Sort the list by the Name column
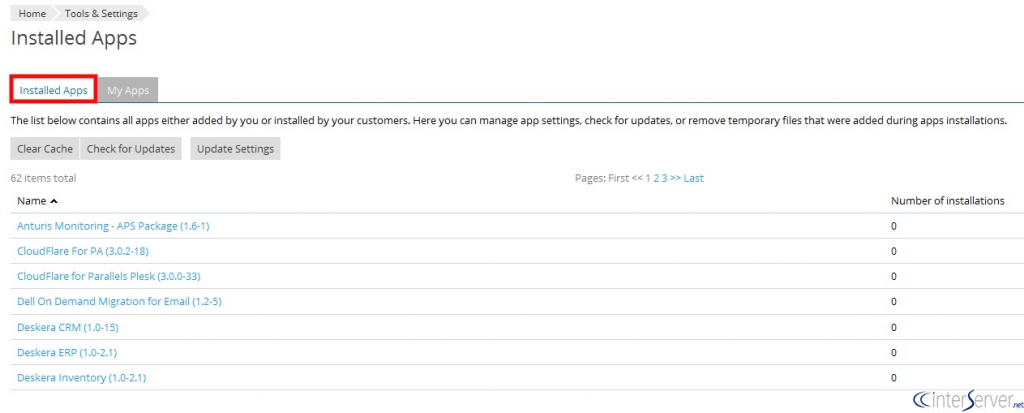 (32, 201)
